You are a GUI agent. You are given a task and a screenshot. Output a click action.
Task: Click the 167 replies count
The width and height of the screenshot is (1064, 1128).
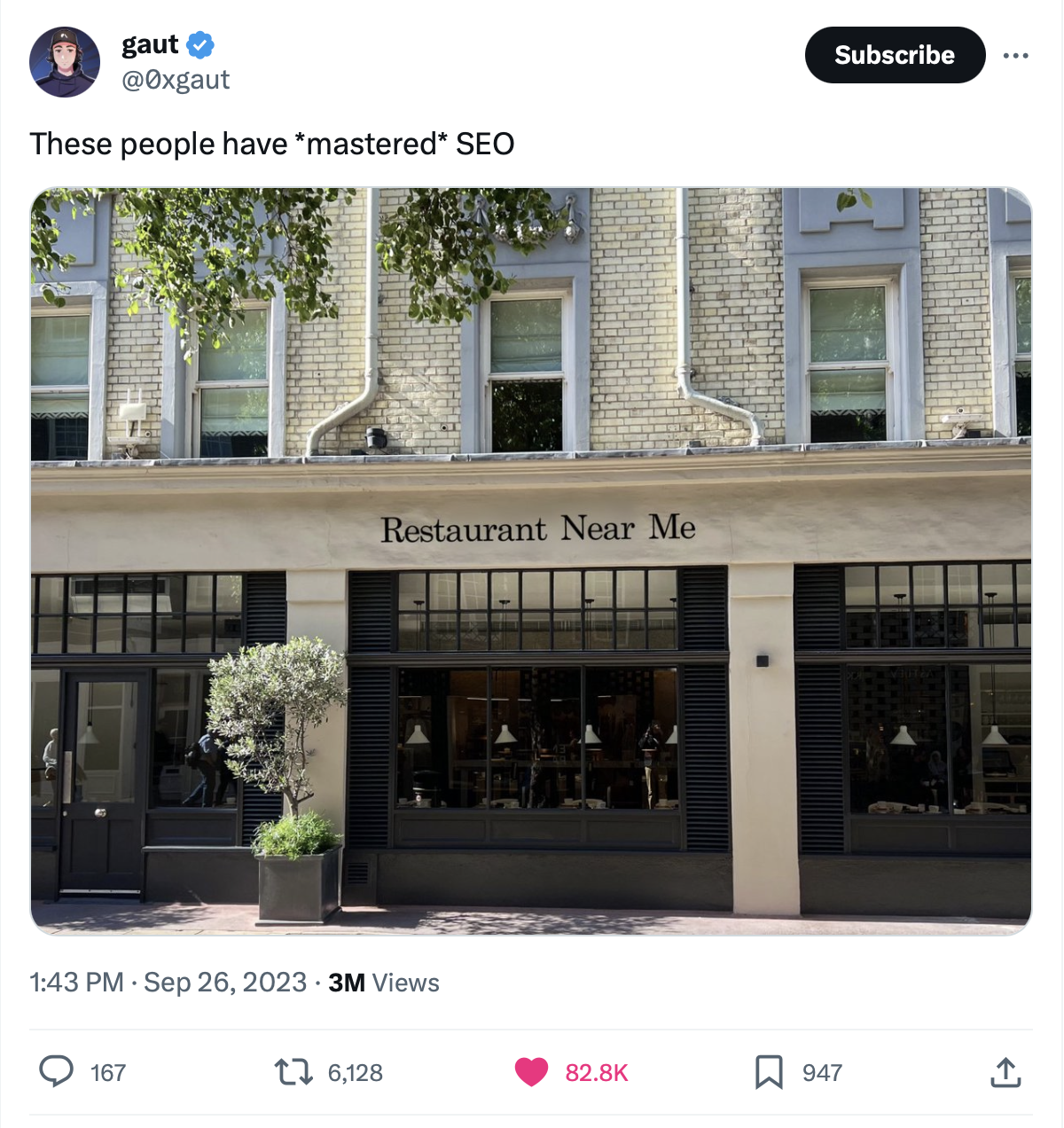pyautogui.click(x=108, y=1073)
